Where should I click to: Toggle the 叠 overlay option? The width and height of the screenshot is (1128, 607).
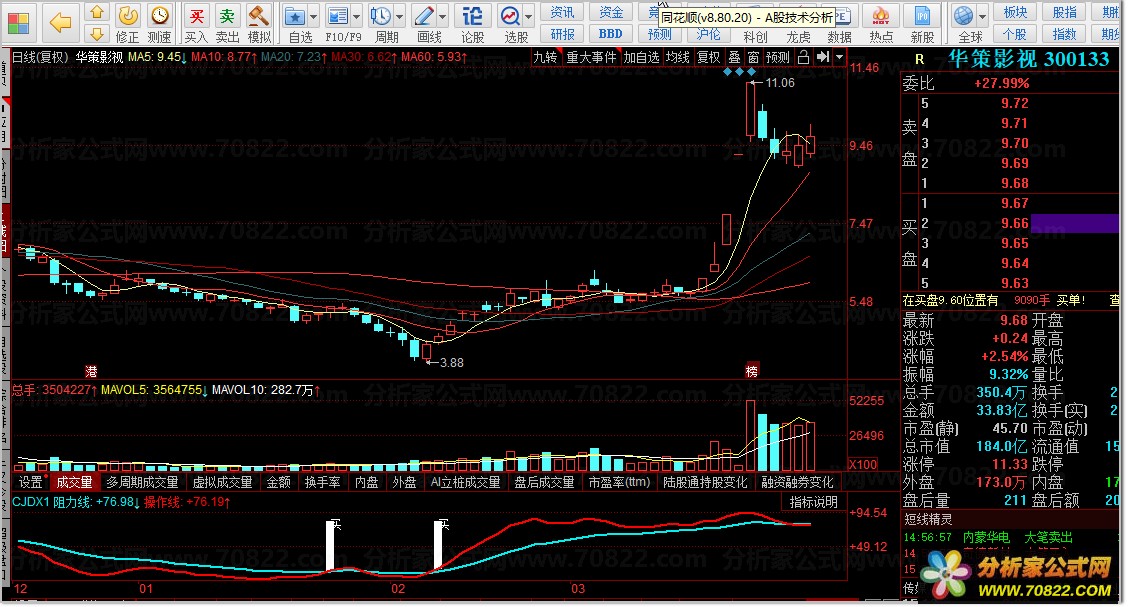pos(734,57)
